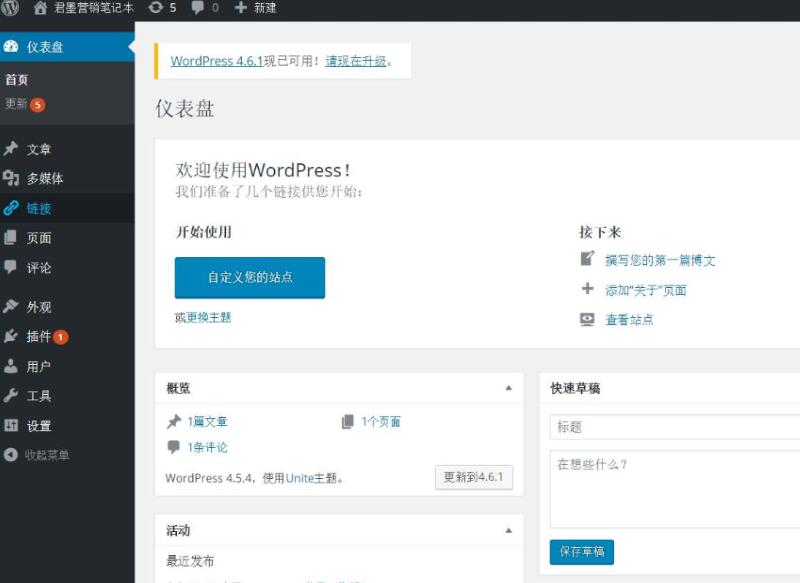Open the comments bubble icon in admin bar
The image size is (800, 583).
pos(197,8)
